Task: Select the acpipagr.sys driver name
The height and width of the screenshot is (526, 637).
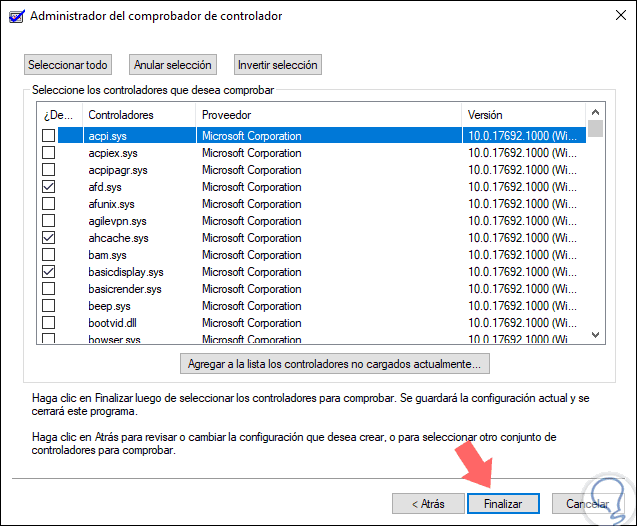Action: pyautogui.click(x=118, y=170)
